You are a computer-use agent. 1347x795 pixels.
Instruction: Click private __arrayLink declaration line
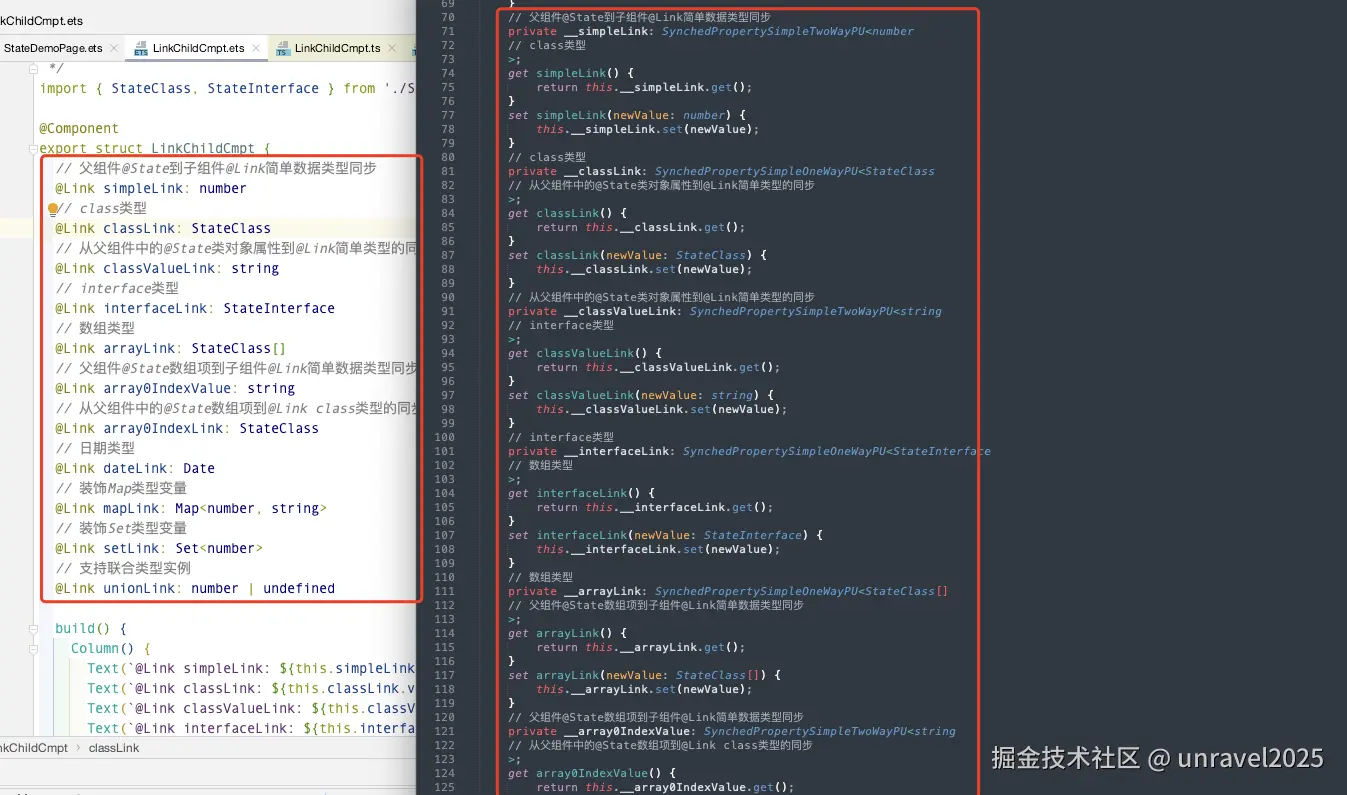tap(728, 591)
